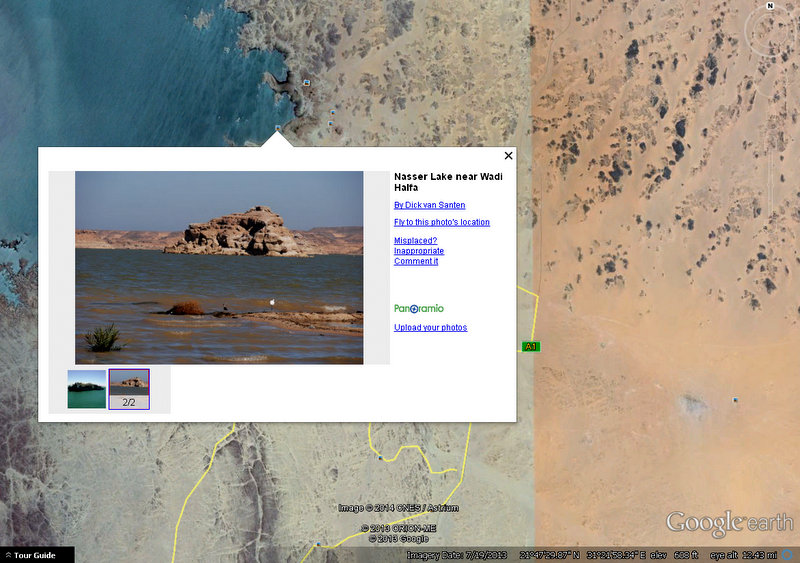Open photo marker at bottom road junction

pos(319,545)
